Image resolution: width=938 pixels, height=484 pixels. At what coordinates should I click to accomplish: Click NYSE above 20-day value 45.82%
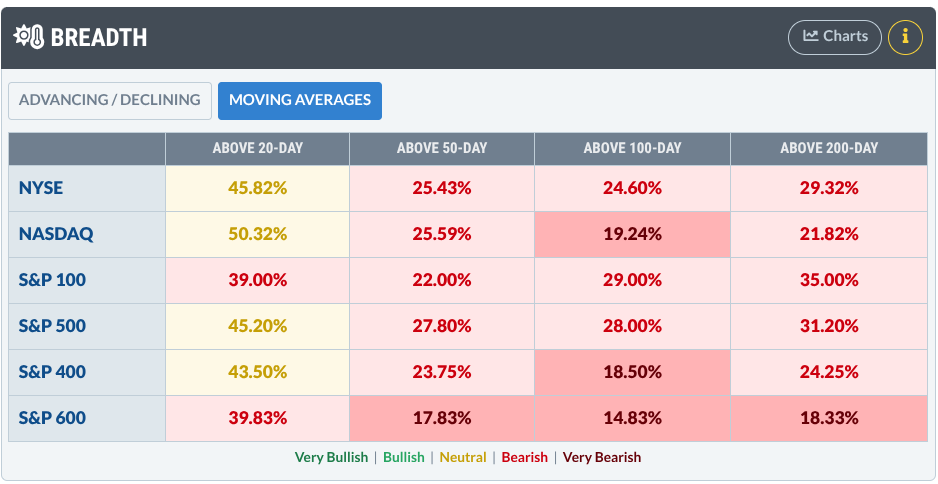click(257, 188)
